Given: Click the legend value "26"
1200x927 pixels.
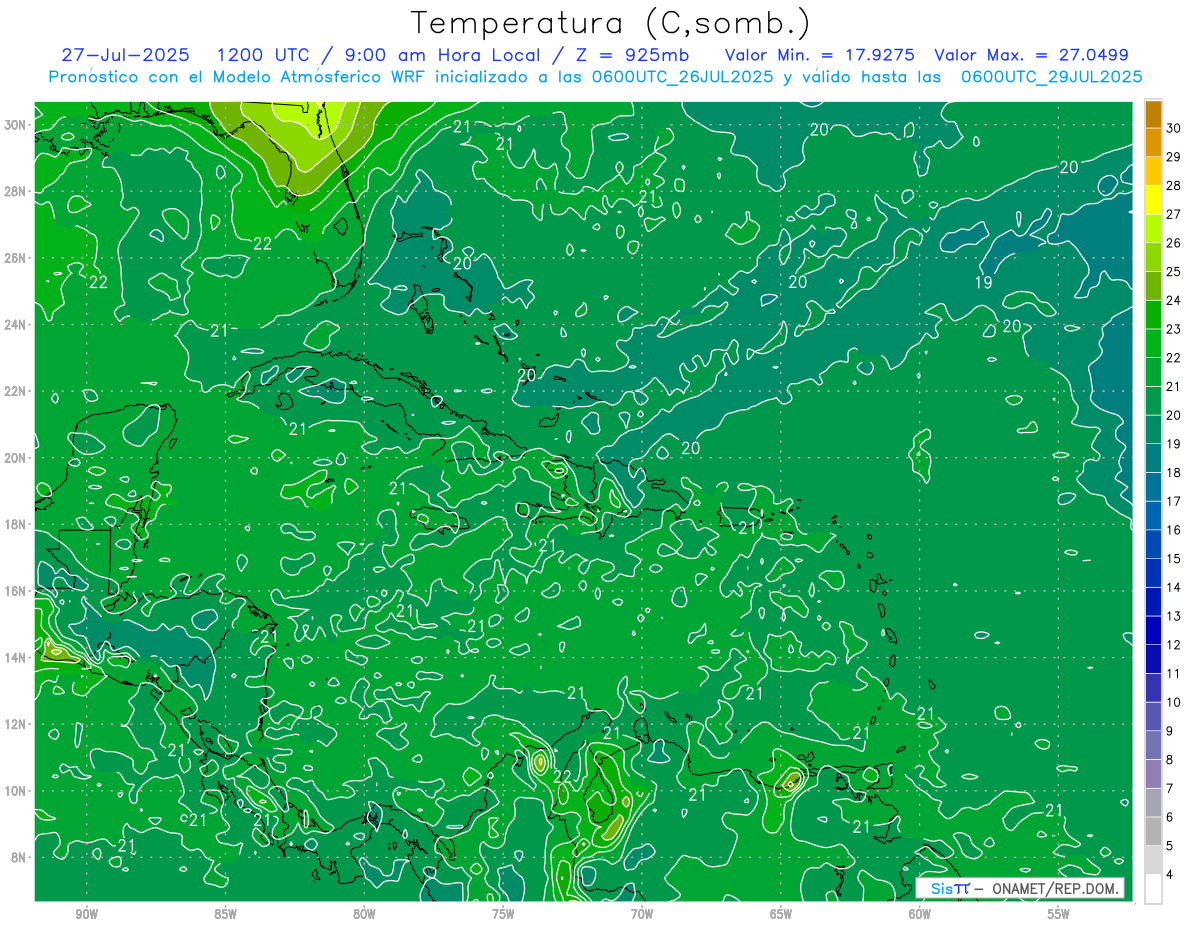Looking at the screenshot, I should (1174, 243).
